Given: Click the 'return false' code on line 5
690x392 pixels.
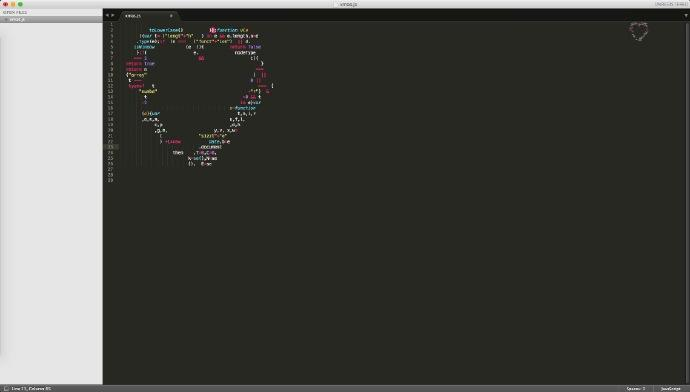Looking at the screenshot, I should click(x=245, y=47).
